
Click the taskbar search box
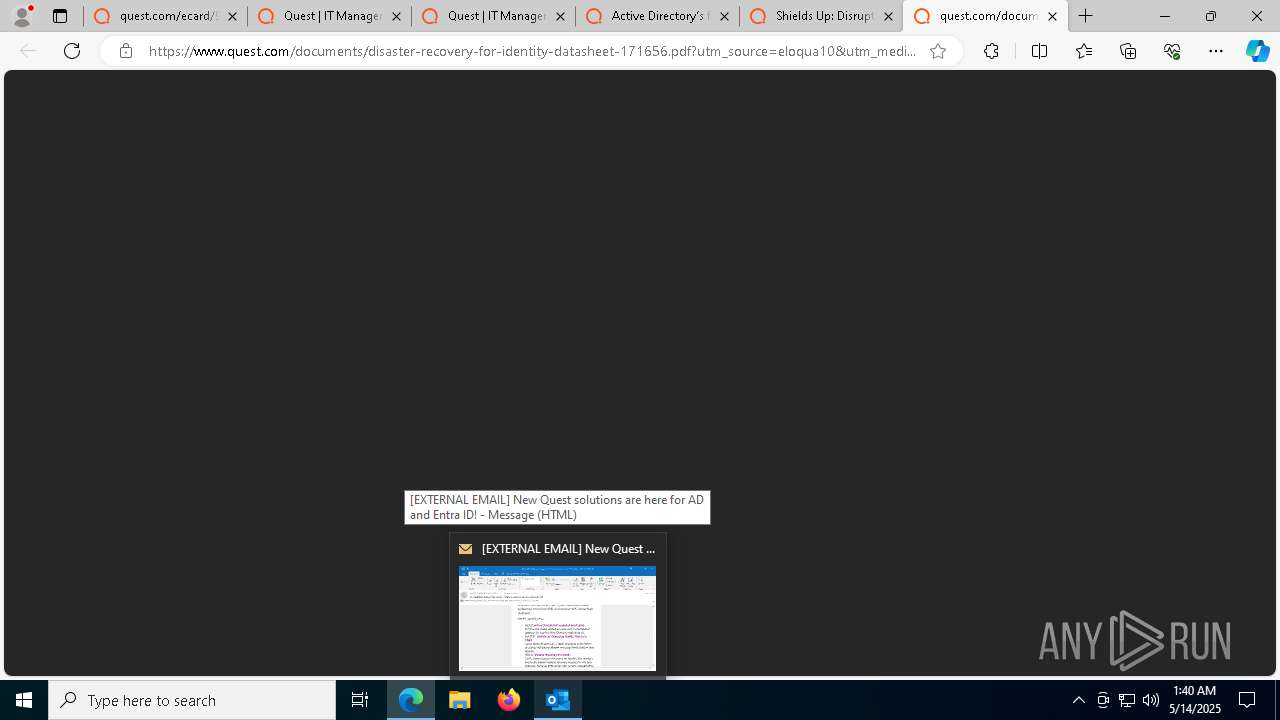192,700
